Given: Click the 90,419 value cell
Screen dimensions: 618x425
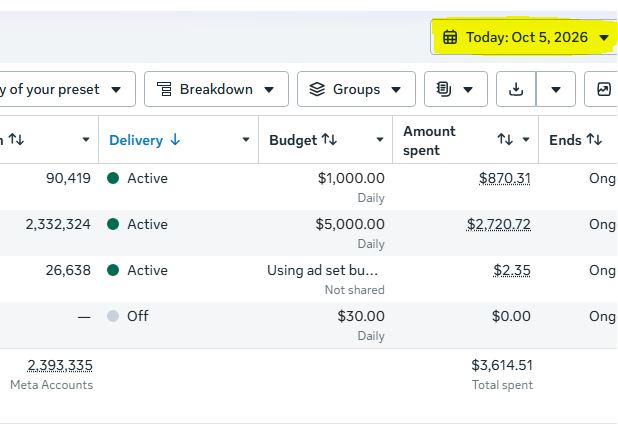Looking at the screenshot, I should tap(68, 178).
